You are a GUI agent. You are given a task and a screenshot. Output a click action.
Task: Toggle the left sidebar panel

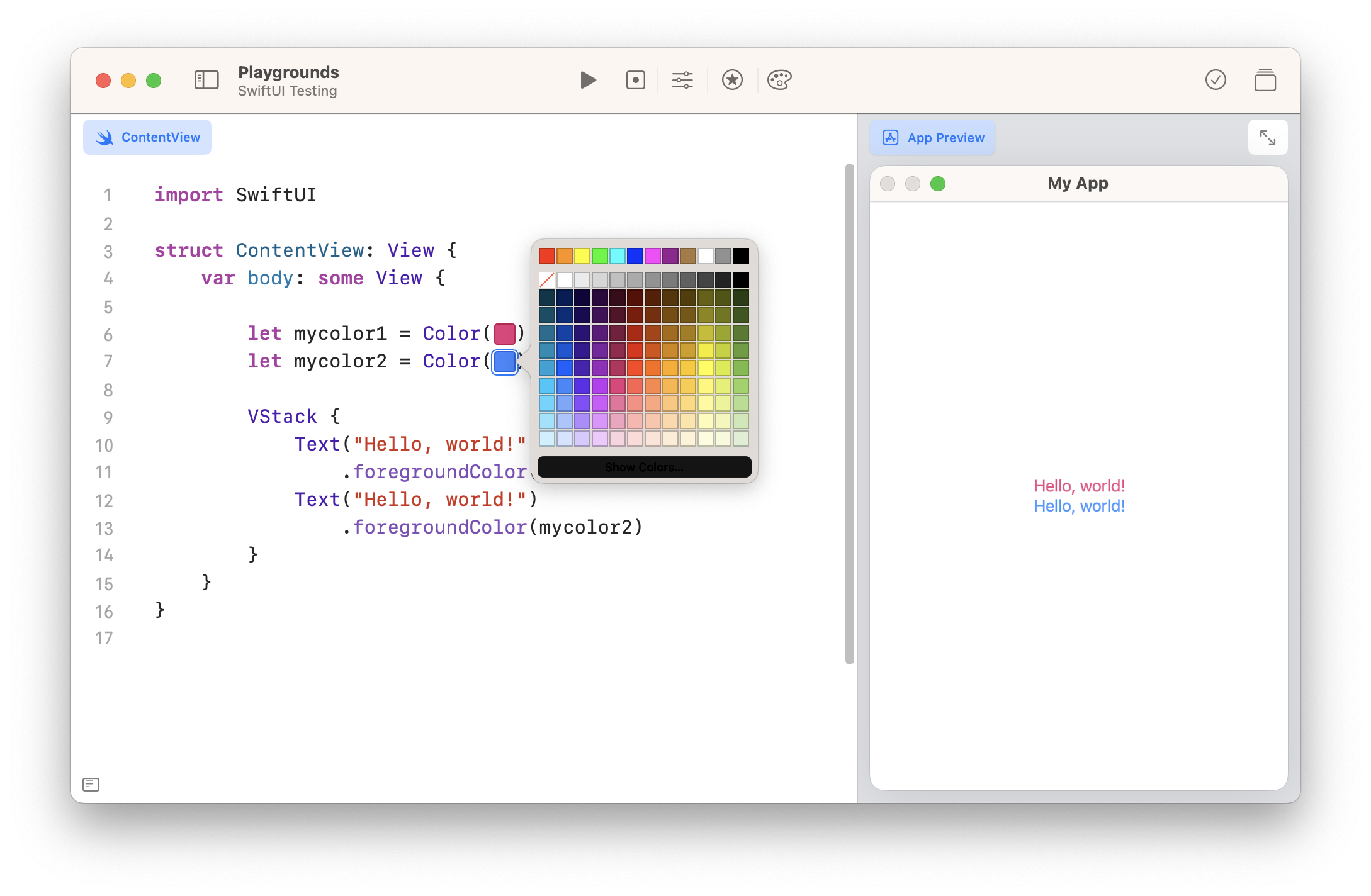click(x=206, y=80)
